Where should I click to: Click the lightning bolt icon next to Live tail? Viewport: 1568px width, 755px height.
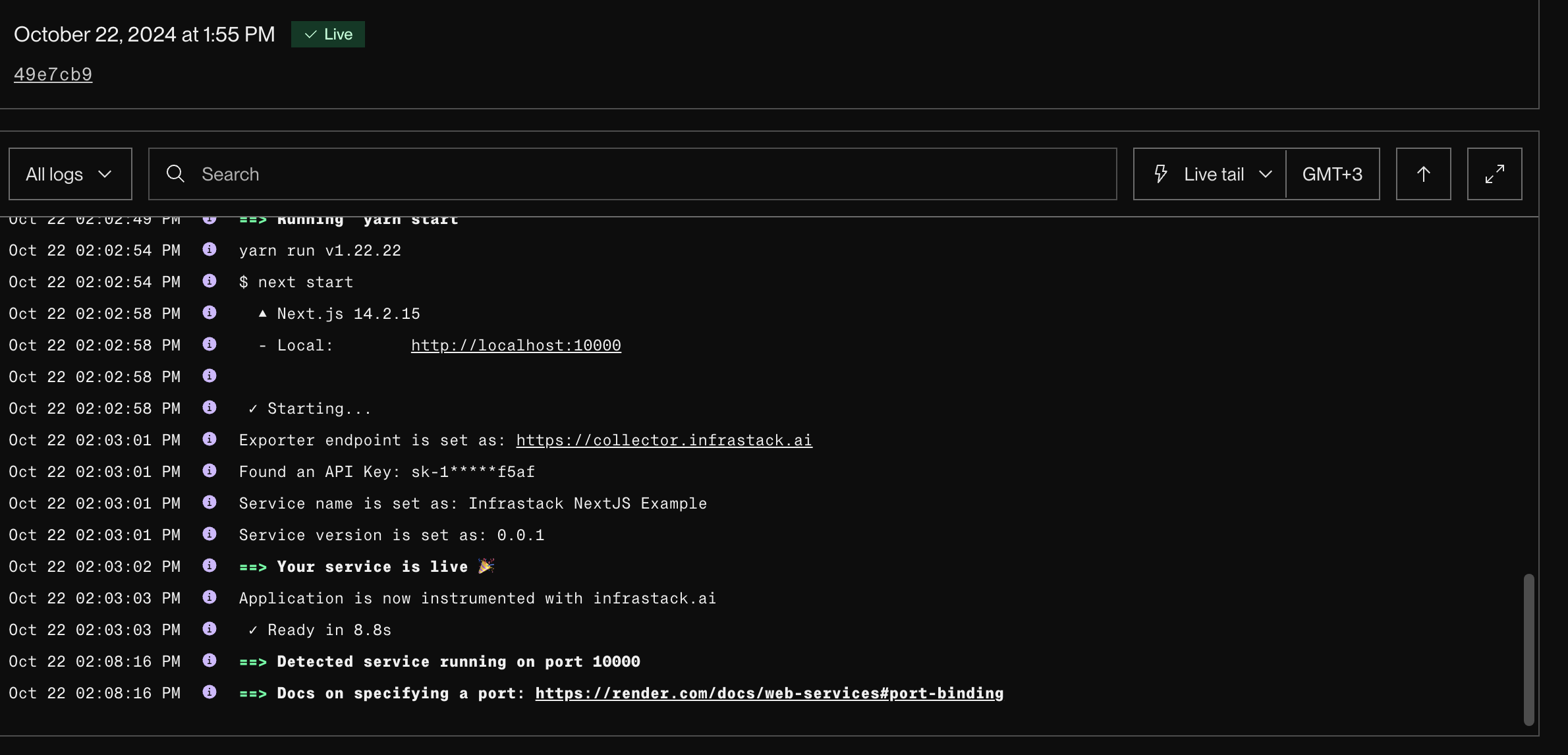[1160, 173]
